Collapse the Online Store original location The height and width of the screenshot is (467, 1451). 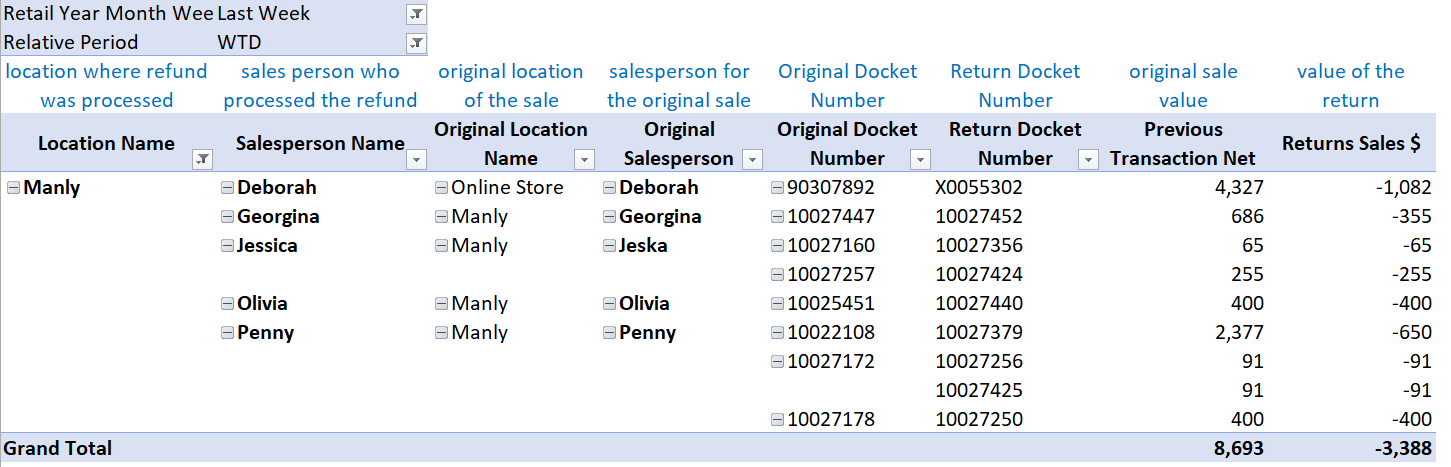(441, 188)
